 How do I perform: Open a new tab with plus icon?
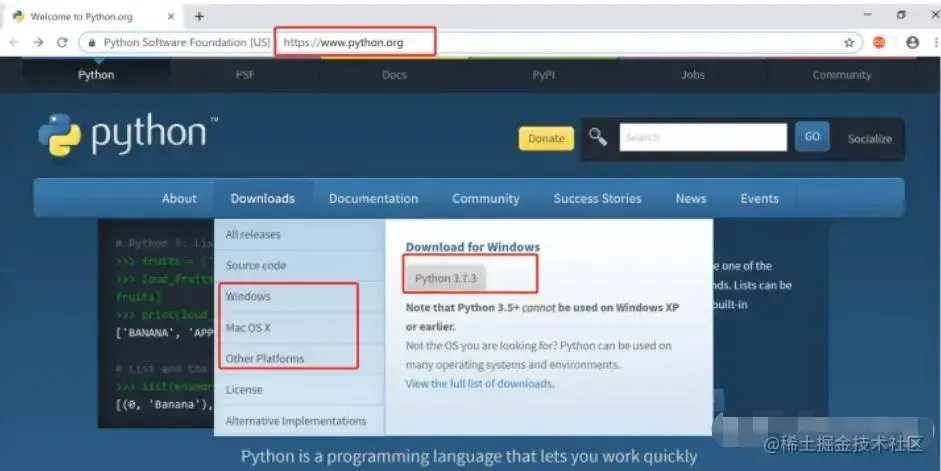tap(199, 17)
